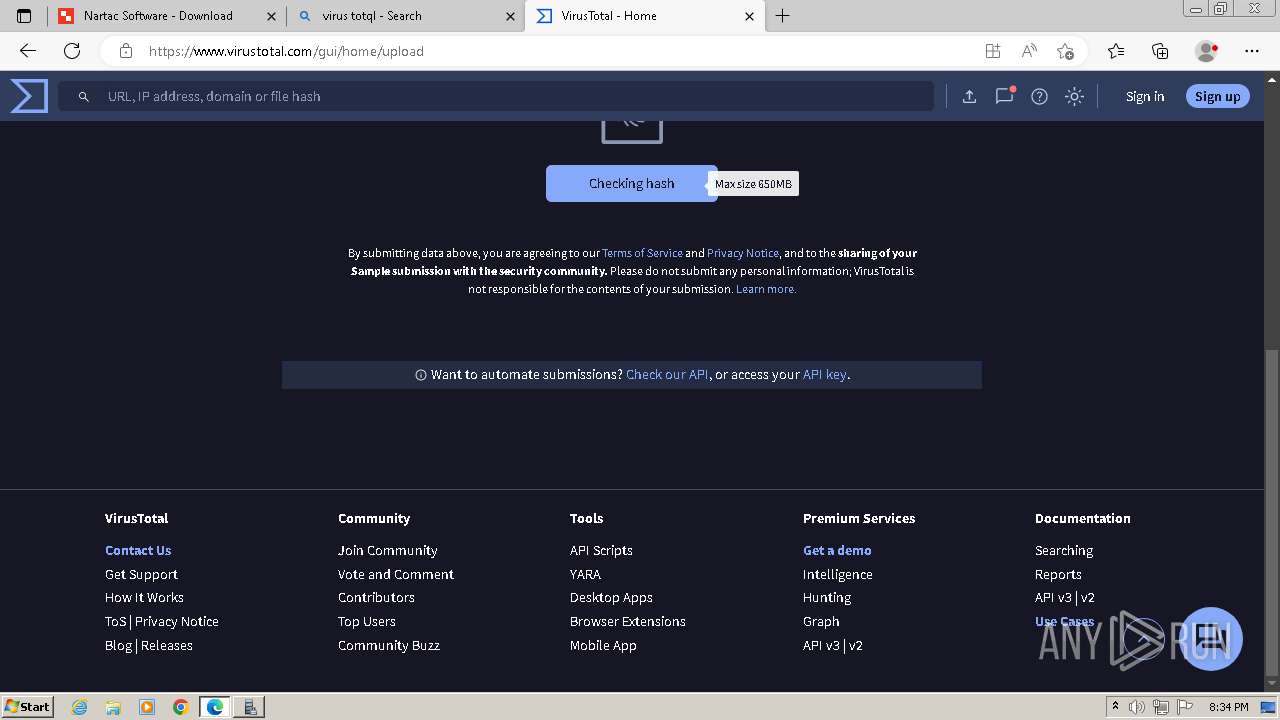Open the apps grid icon in address bar
The width and height of the screenshot is (1280, 720).
tap(992, 51)
